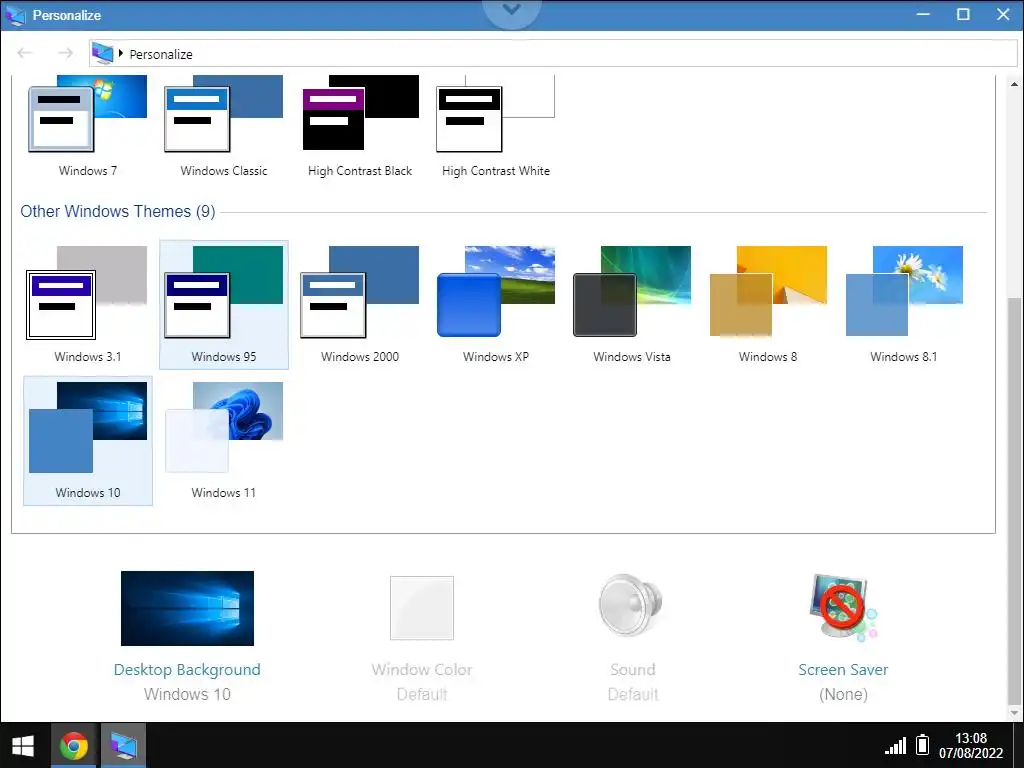The width and height of the screenshot is (1024, 768).
Task: Pick the Windows XP theme
Action: pos(496,305)
